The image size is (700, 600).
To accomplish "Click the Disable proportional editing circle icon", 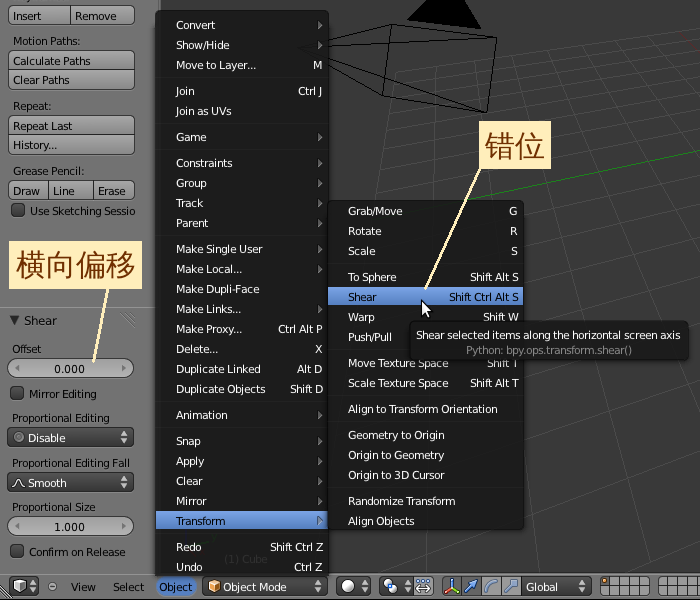I will click(x=19, y=437).
